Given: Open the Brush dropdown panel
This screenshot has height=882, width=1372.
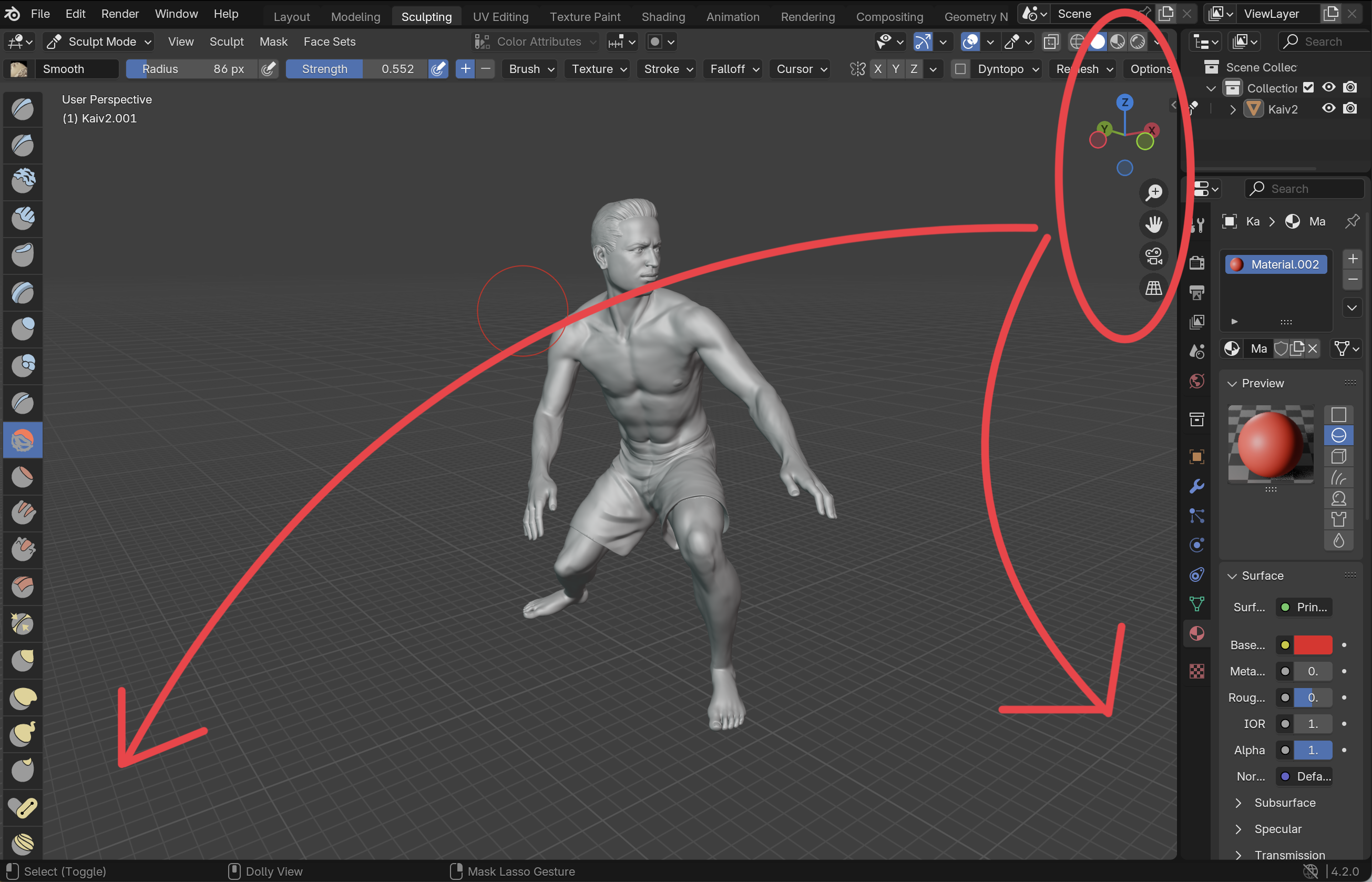Looking at the screenshot, I should [531, 69].
